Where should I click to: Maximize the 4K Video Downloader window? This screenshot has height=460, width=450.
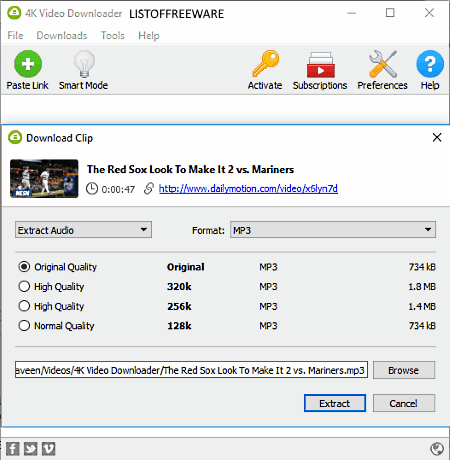tap(390, 13)
